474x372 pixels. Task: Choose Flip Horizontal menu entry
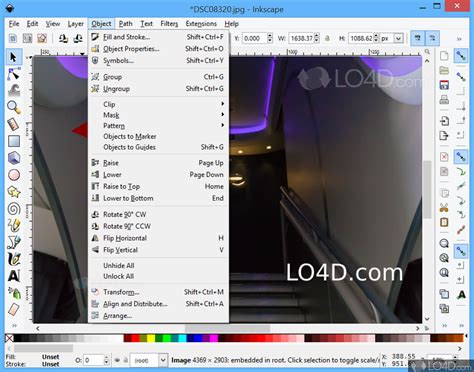coord(159,238)
